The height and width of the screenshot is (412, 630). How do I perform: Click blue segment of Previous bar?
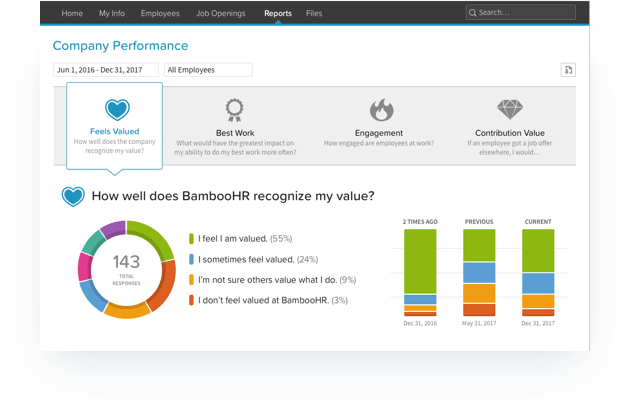click(479, 273)
